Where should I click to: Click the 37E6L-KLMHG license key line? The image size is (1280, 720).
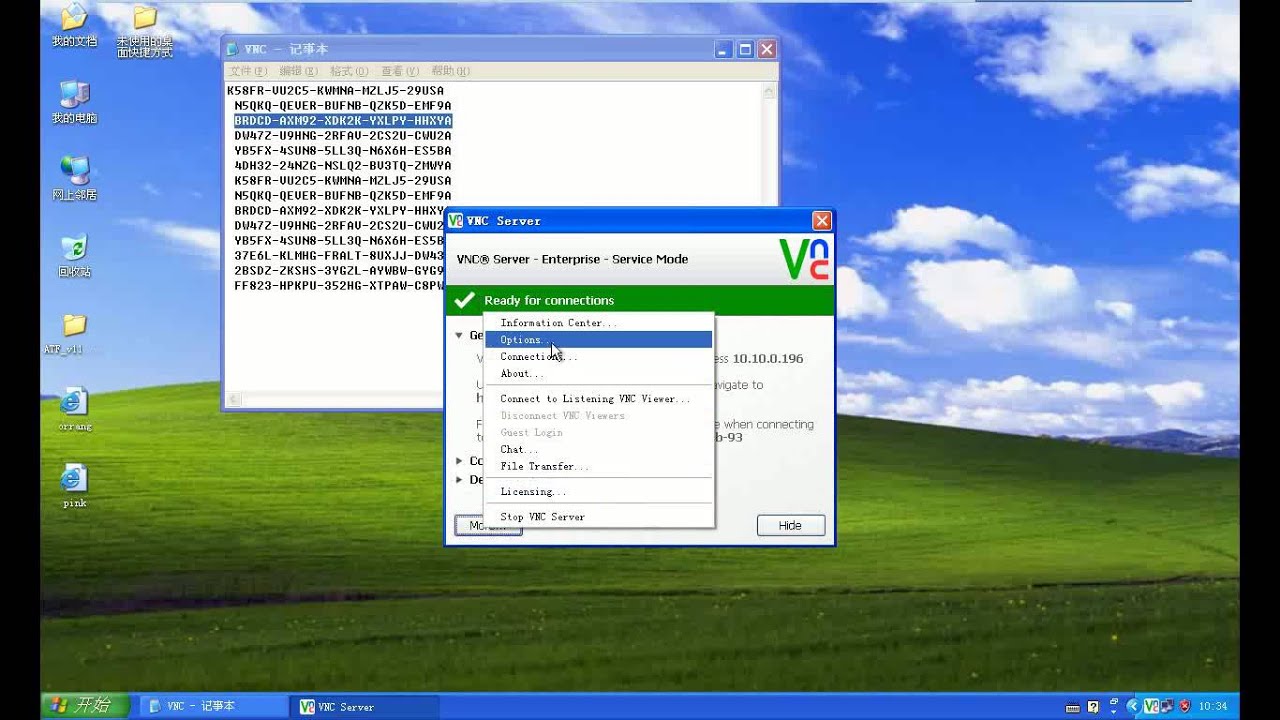[x=339, y=255]
